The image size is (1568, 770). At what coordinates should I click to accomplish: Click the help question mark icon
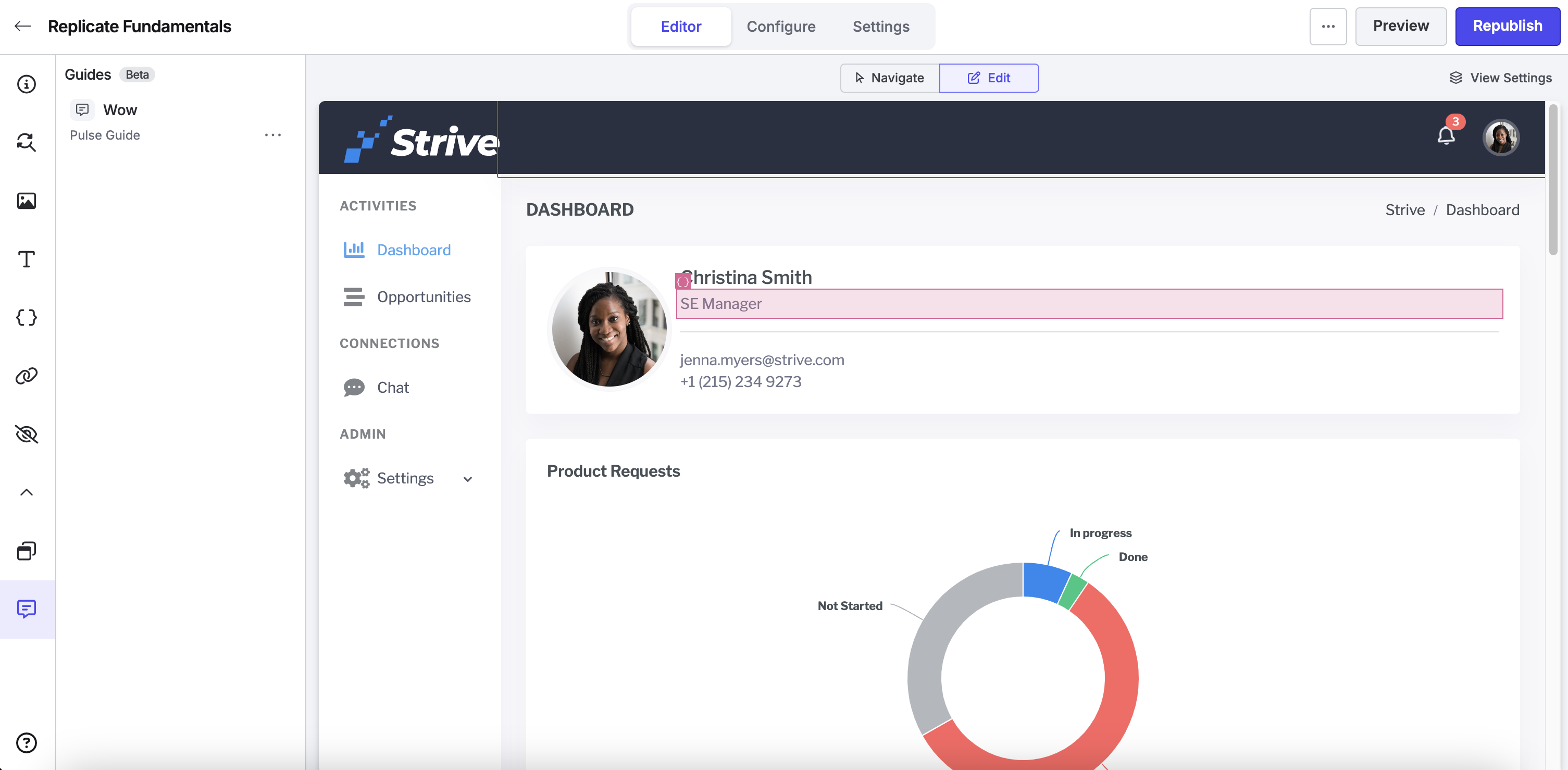[x=26, y=742]
